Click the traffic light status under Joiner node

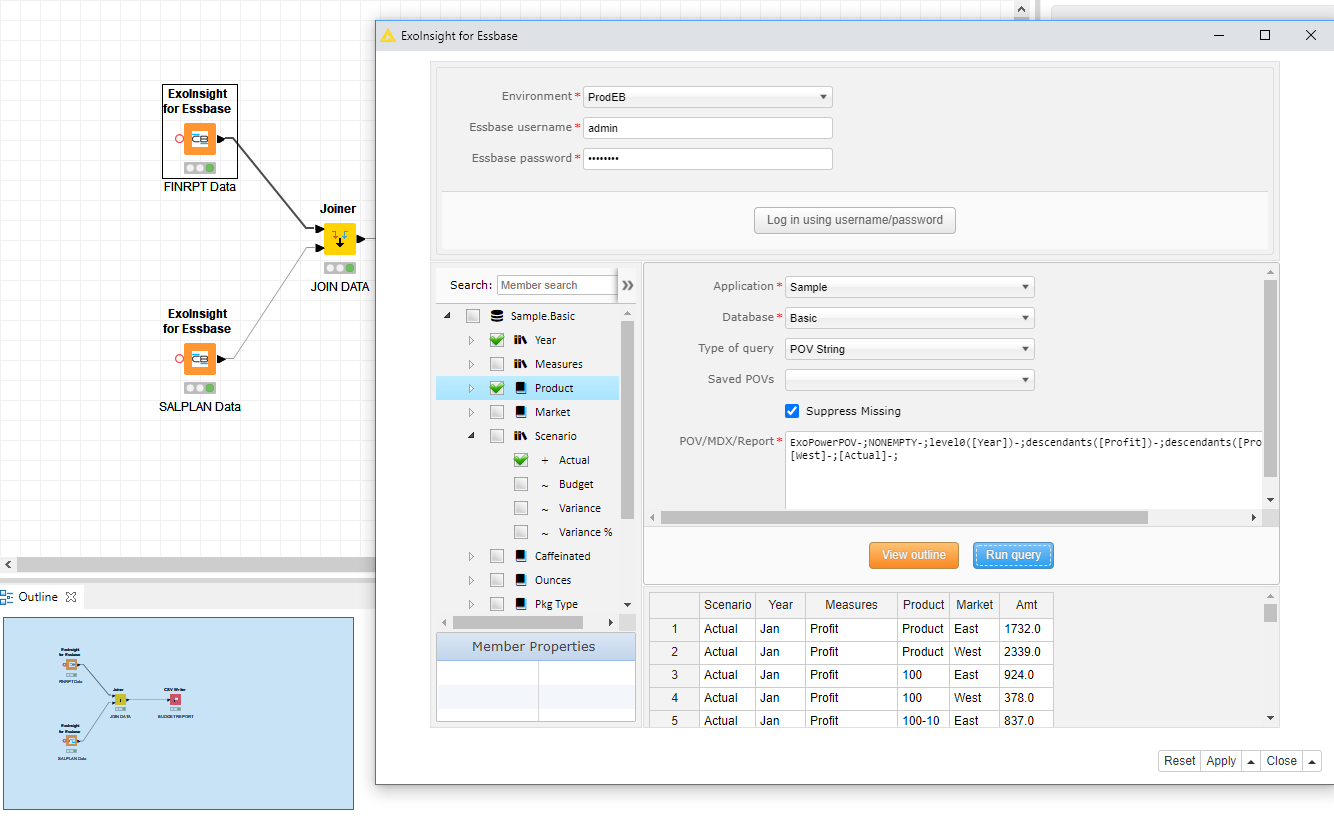[x=339, y=268]
